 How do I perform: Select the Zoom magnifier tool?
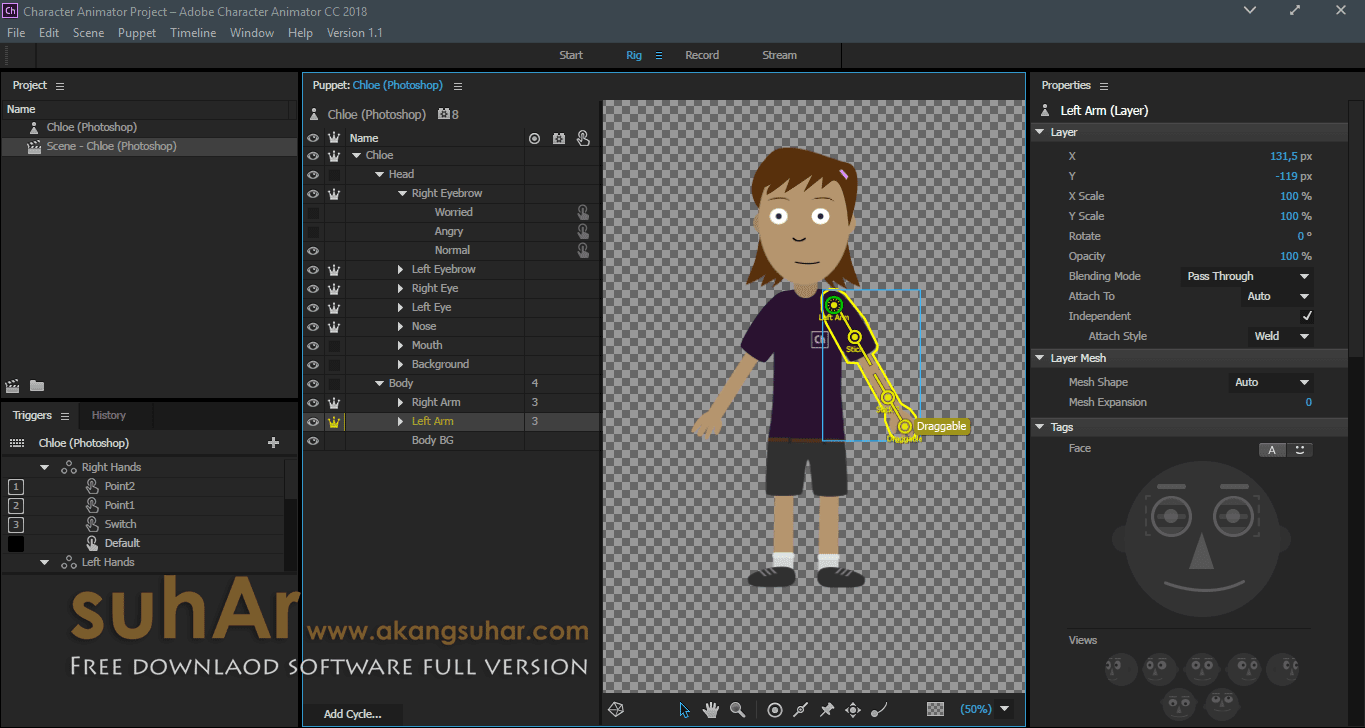[737, 709]
